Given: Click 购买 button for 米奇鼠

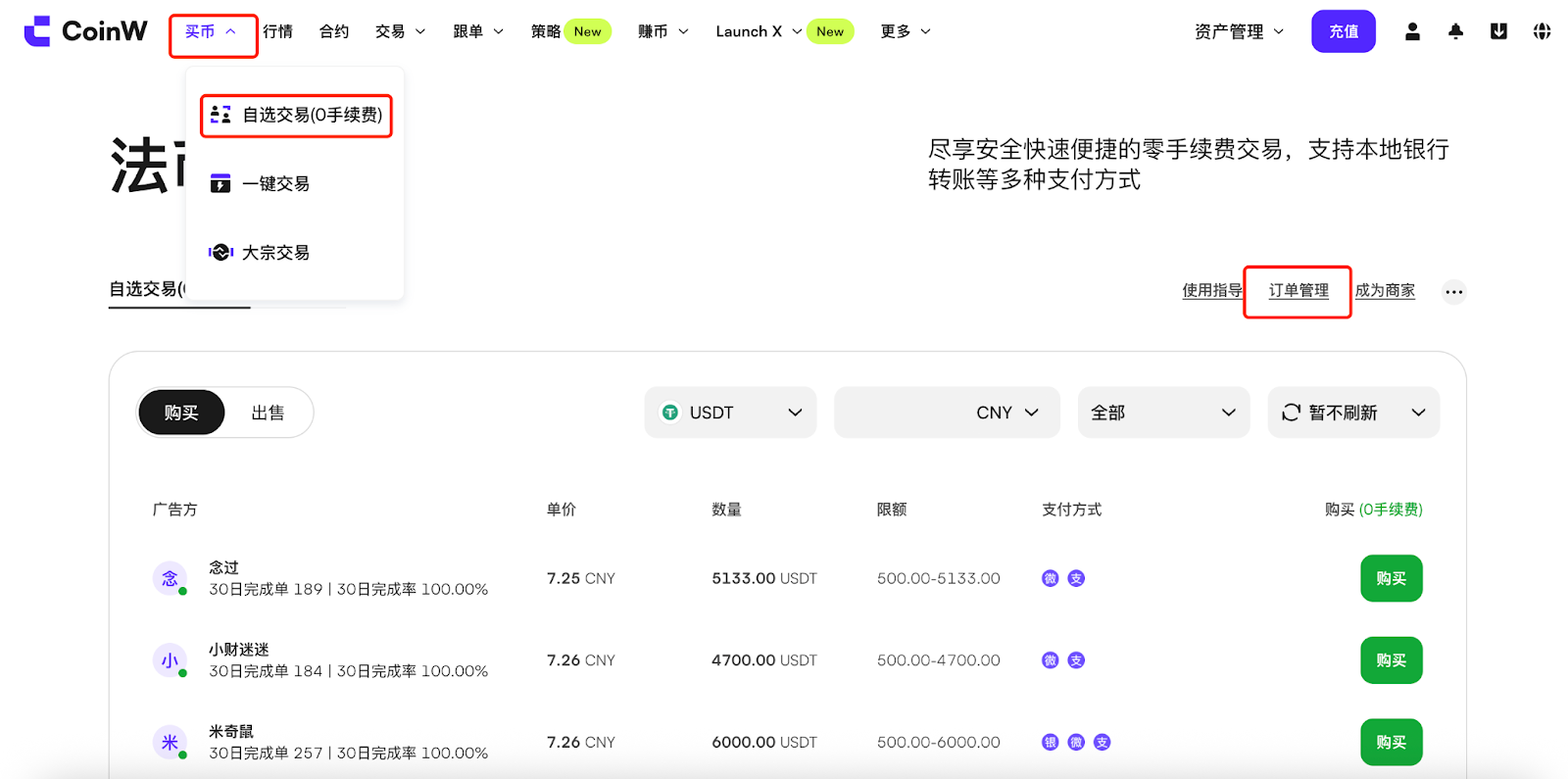Looking at the screenshot, I should (1392, 742).
